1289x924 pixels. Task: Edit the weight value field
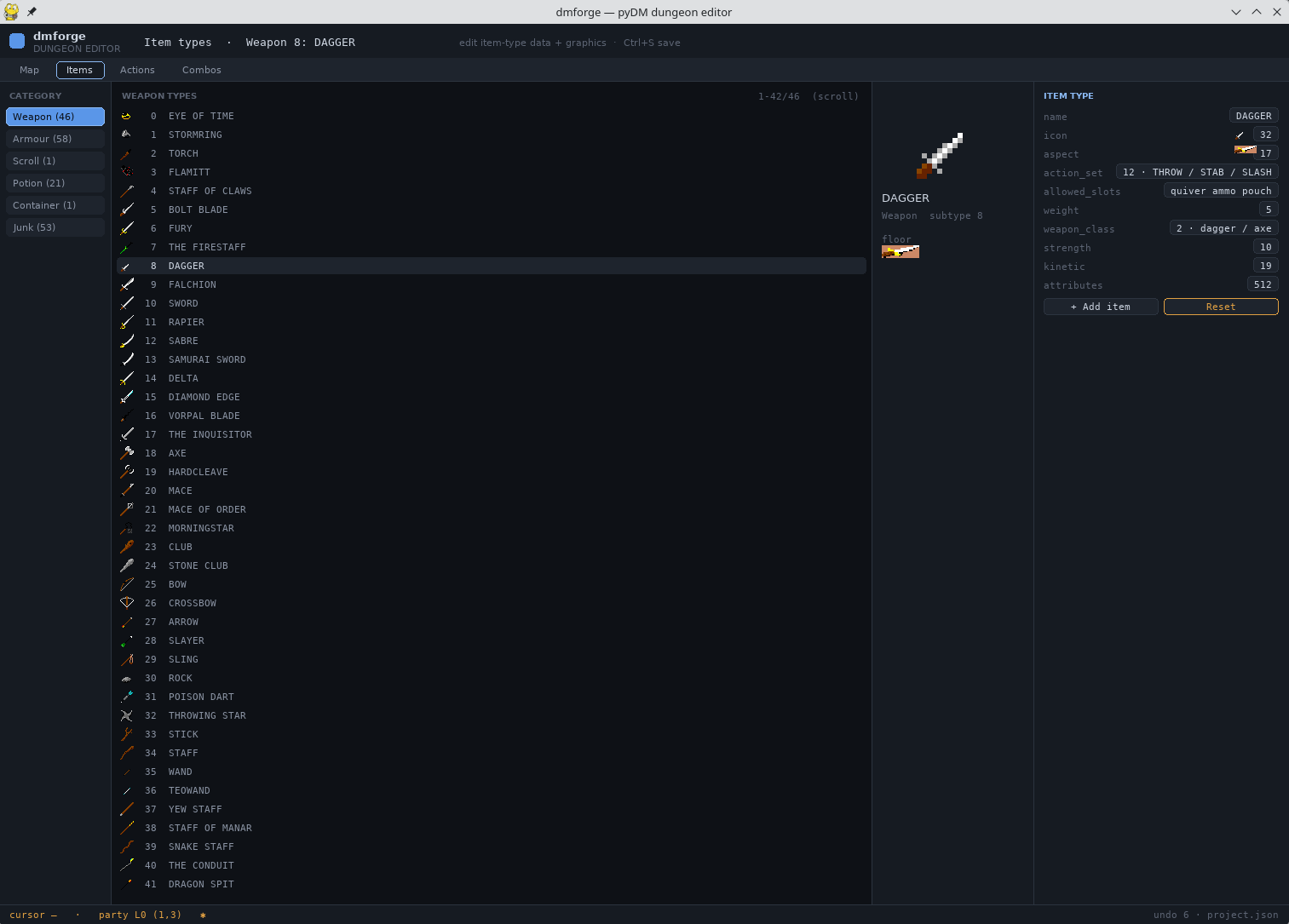tap(1269, 209)
